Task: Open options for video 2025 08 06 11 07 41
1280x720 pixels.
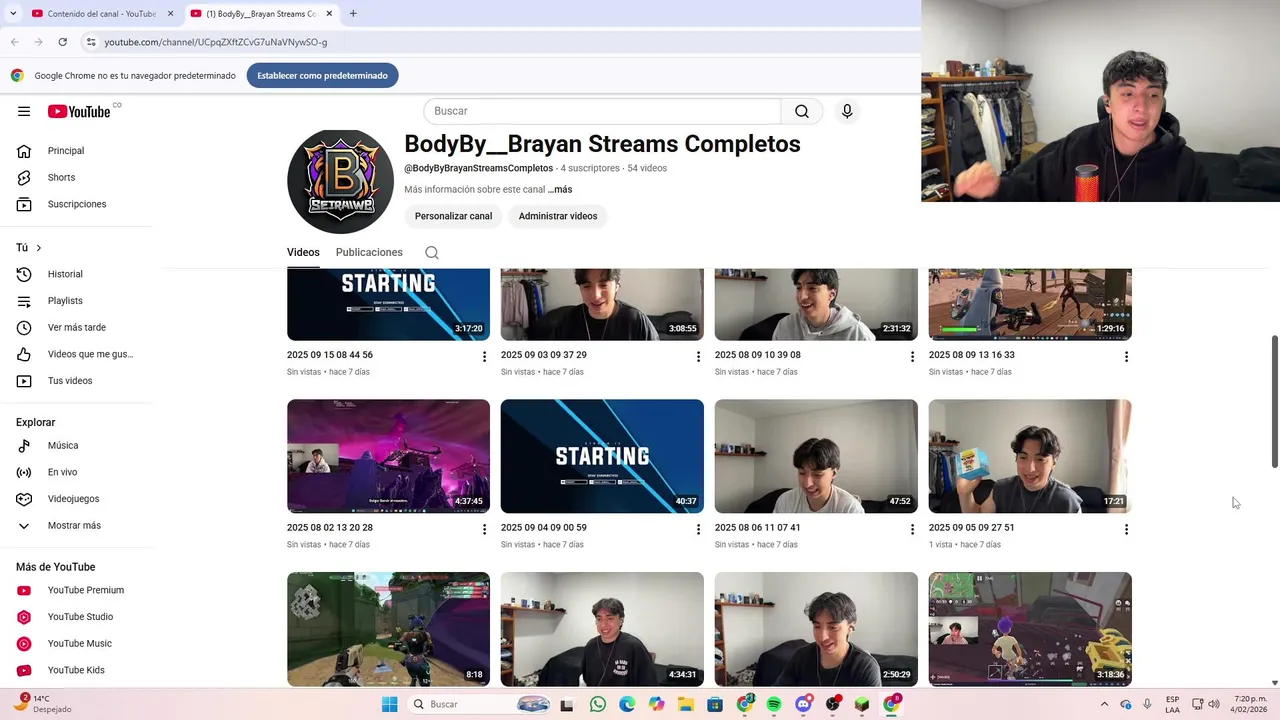Action: point(912,530)
